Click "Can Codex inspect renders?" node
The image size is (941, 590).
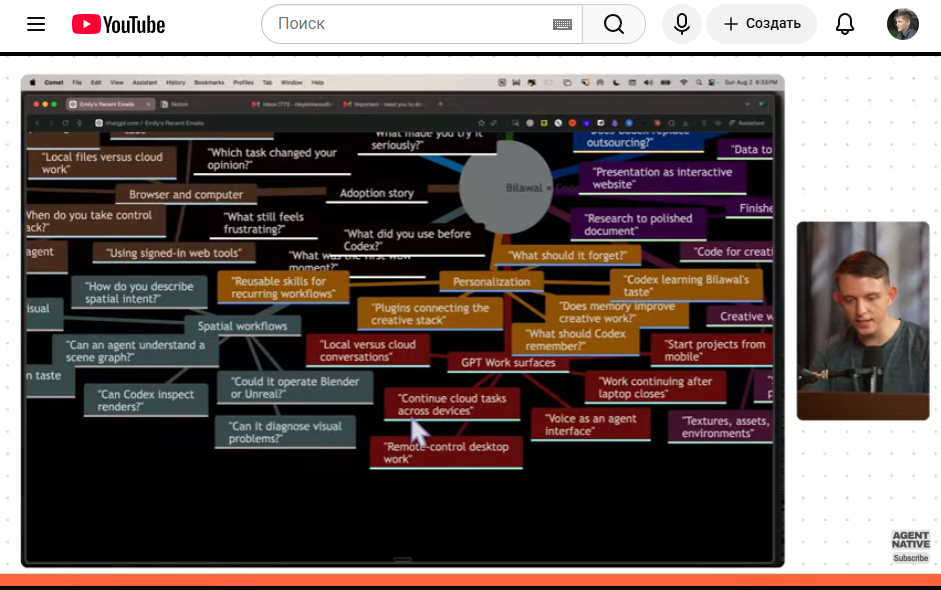(146, 400)
